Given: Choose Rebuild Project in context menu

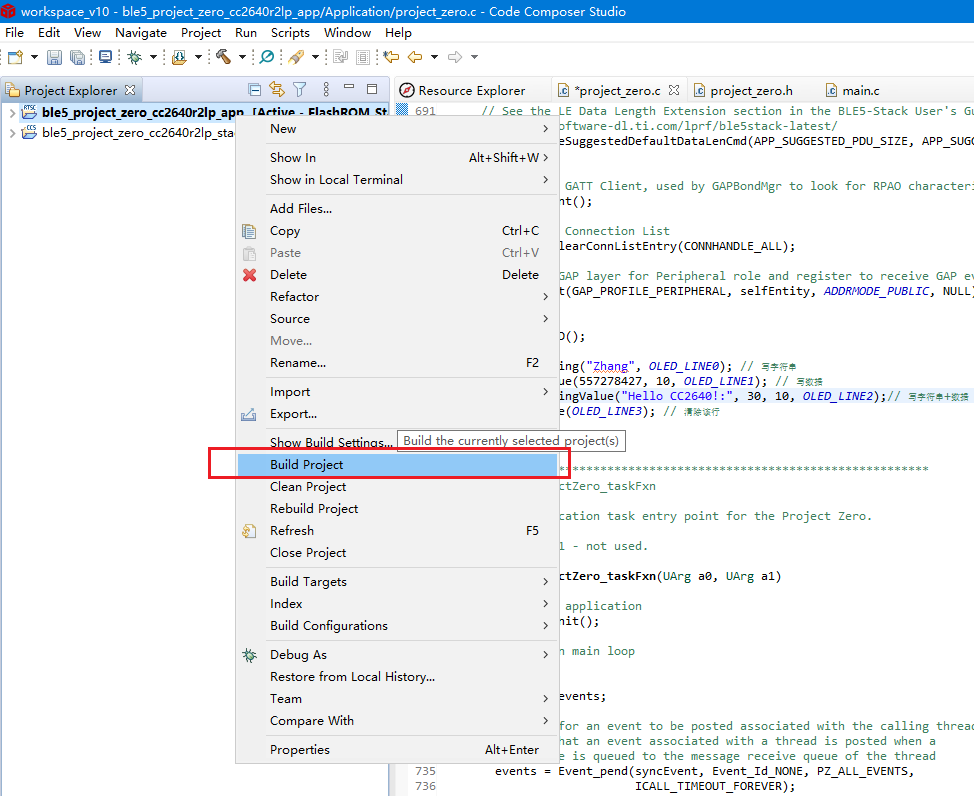Looking at the screenshot, I should pyautogui.click(x=398, y=509).
